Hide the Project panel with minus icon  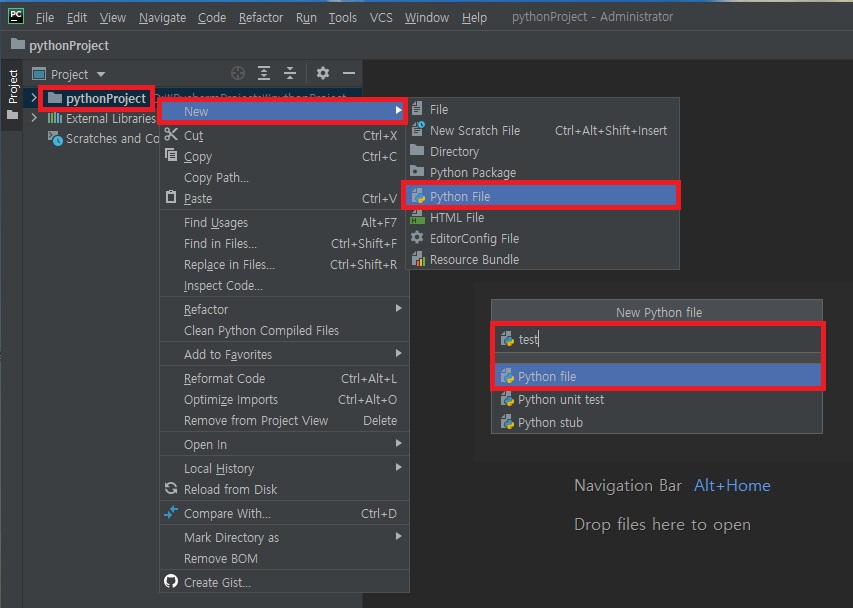click(x=349, y=73)
